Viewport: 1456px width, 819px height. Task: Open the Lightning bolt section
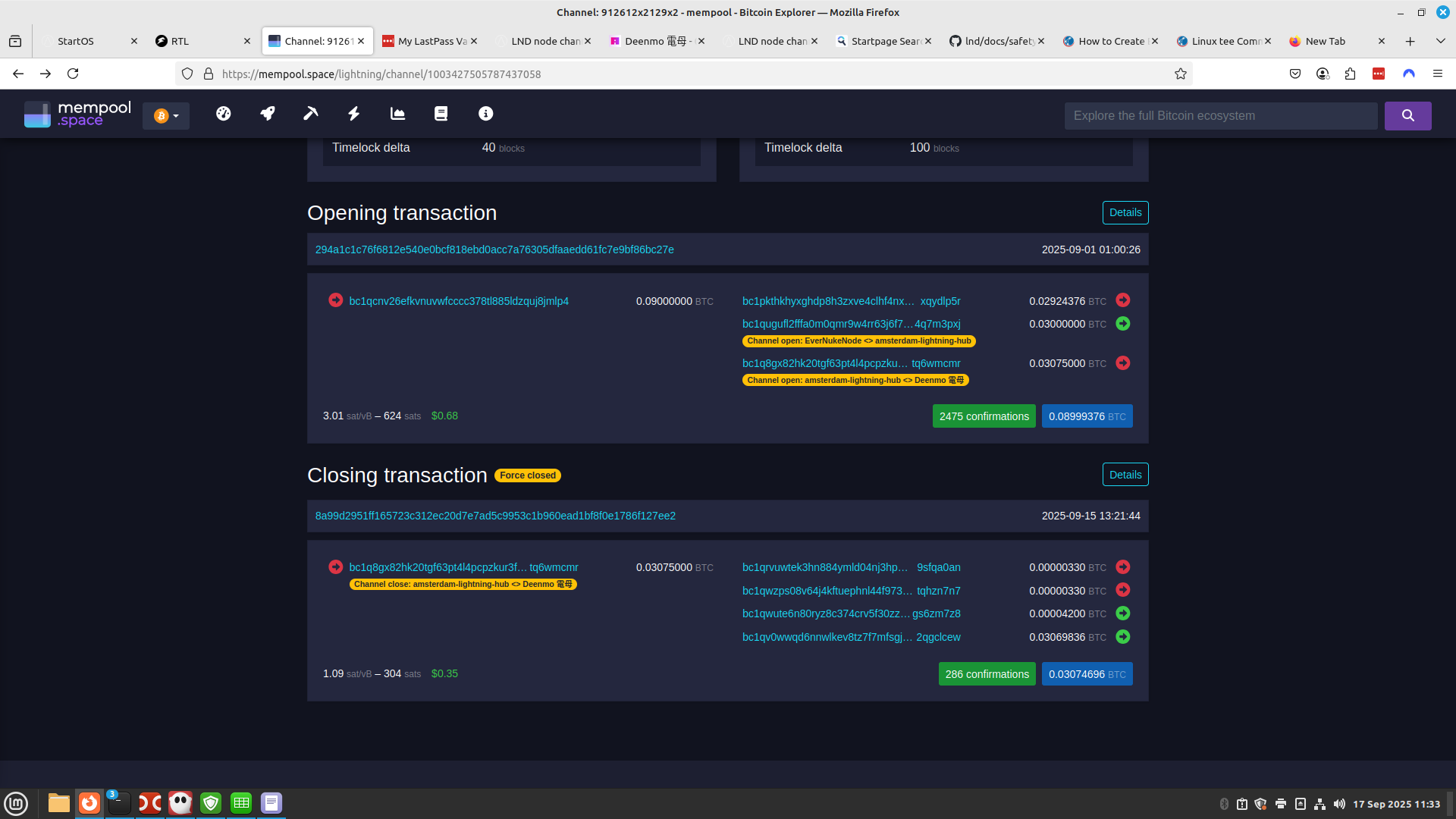tap(353, 114)
